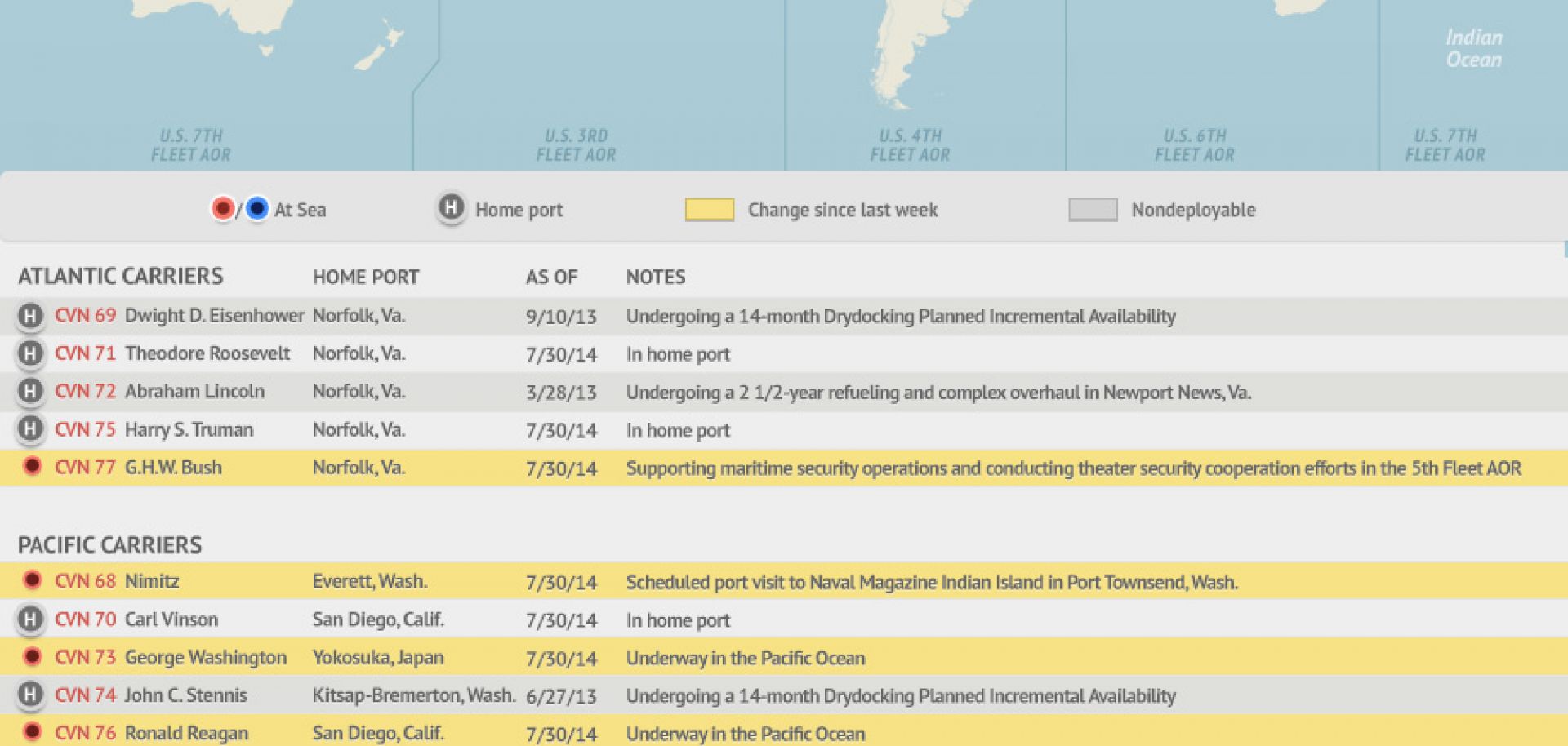
Task: Click the home port icon for CVN 69
Action: (x=30, y=316)
